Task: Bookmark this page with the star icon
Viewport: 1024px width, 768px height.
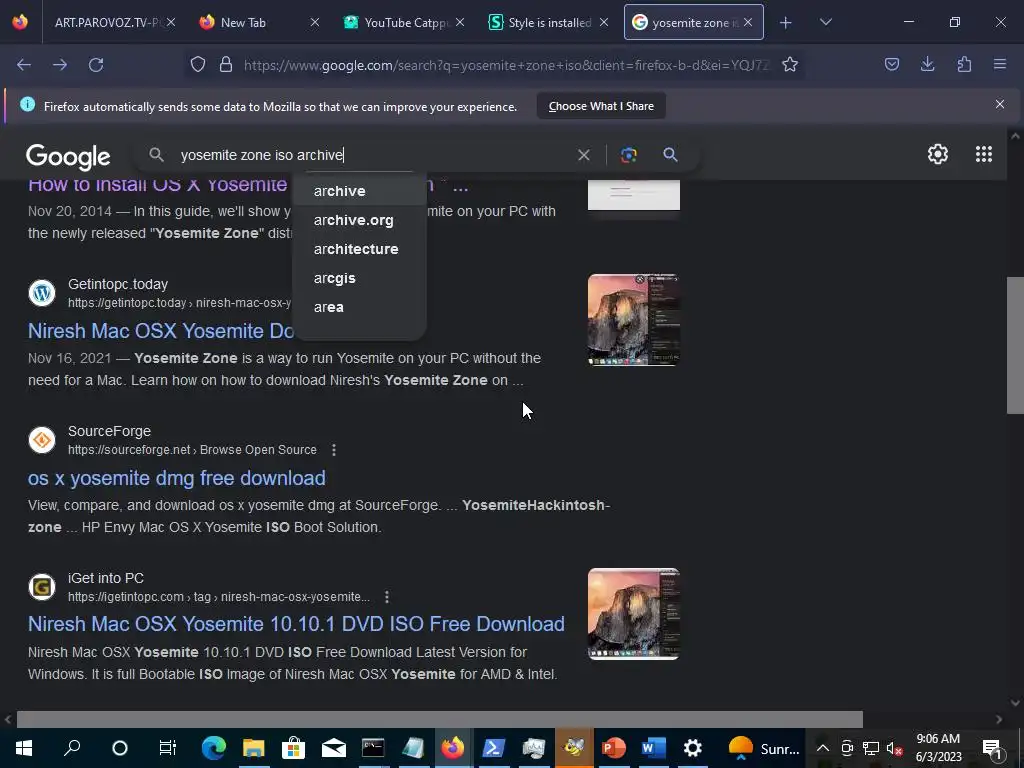Action: tap(790, 64)
